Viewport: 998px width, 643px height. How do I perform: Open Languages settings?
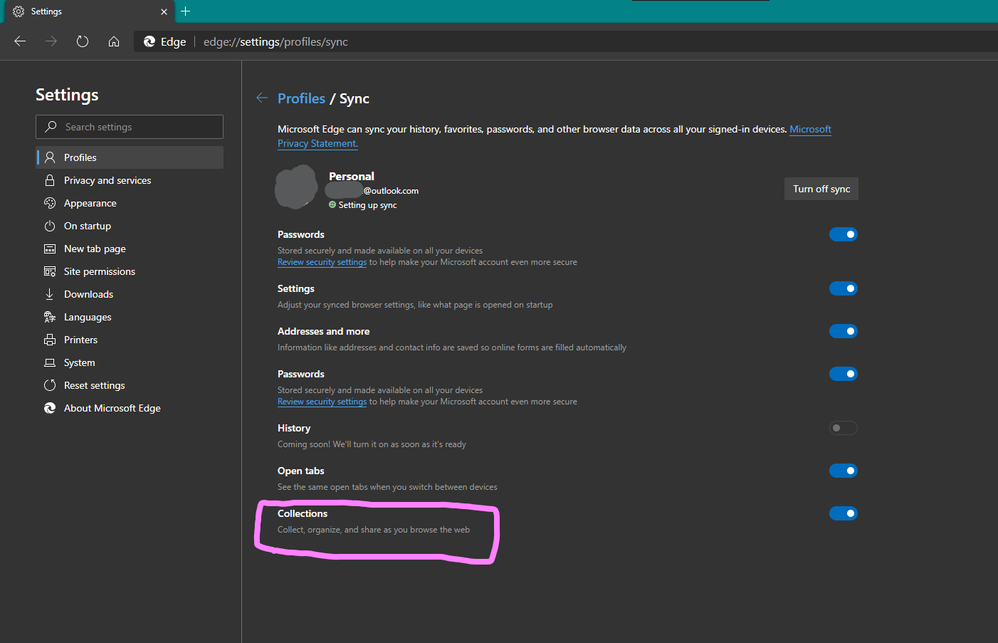pyautogui.click(x=130, y=317)
